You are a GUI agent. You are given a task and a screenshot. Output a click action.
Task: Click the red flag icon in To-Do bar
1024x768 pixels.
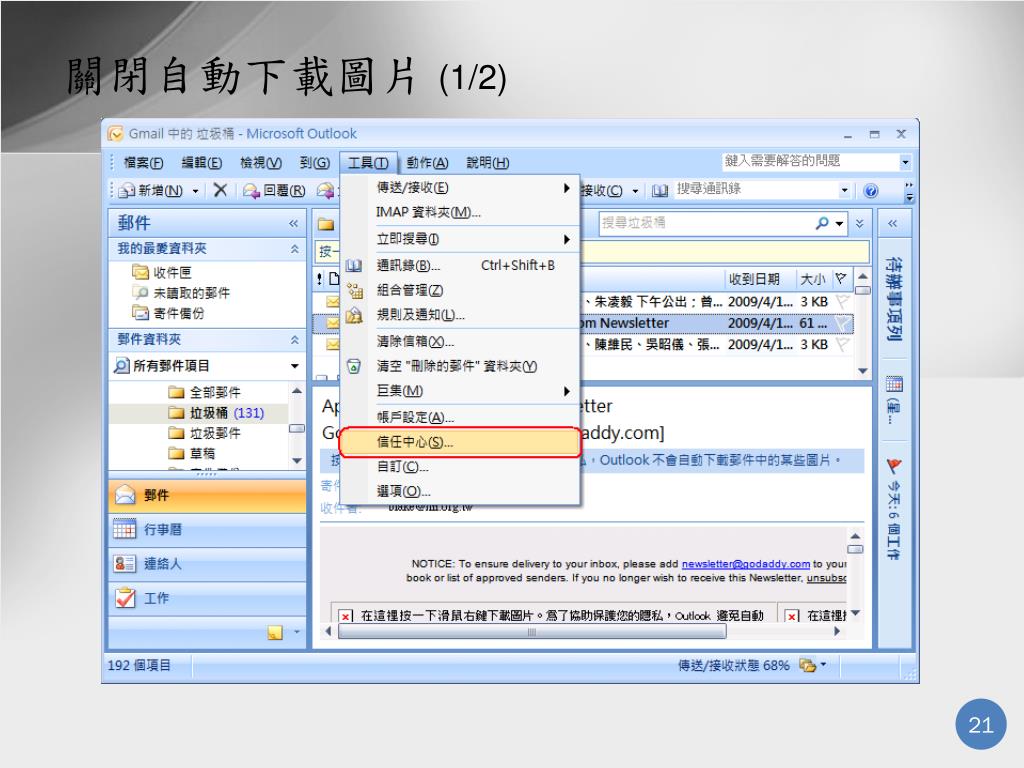tap(894, 466)
